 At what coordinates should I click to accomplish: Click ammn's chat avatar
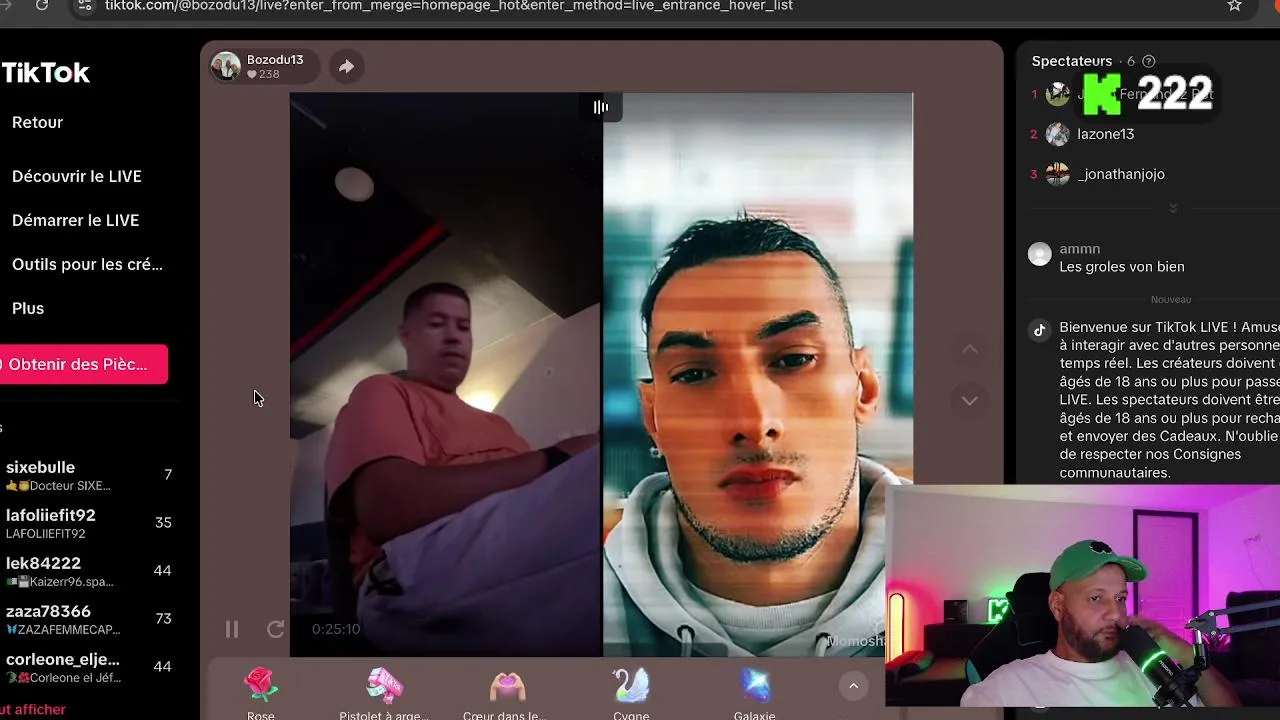click(x=1040, y=254)
